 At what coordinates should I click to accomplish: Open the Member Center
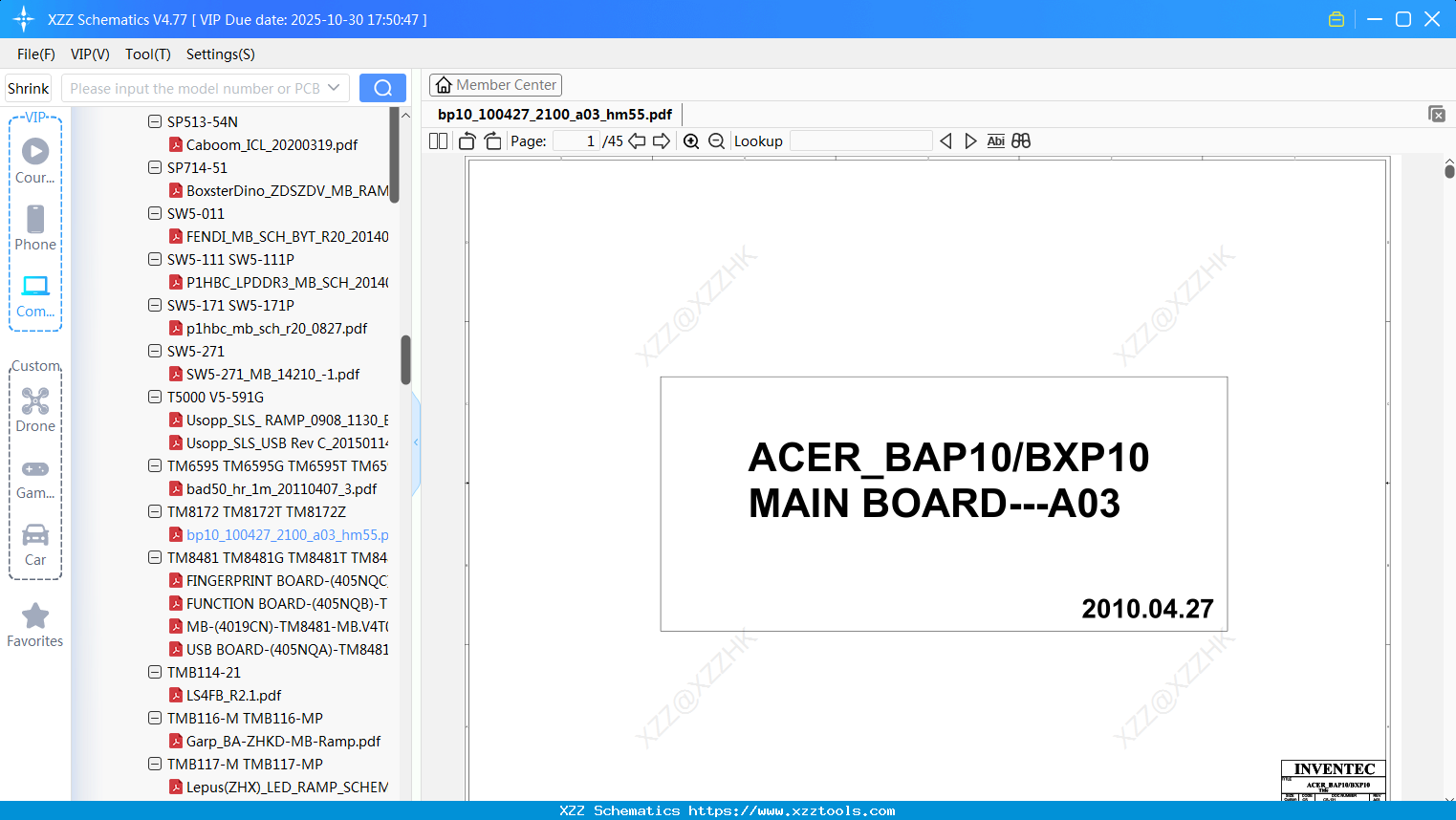495,85
